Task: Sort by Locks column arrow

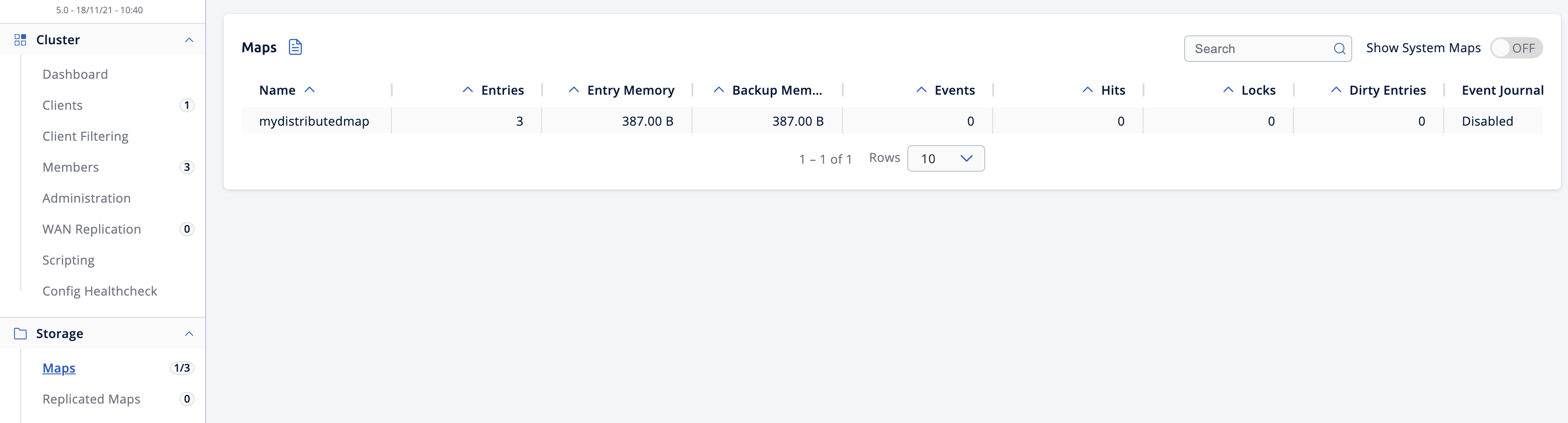Action: tap(1228, 90)
